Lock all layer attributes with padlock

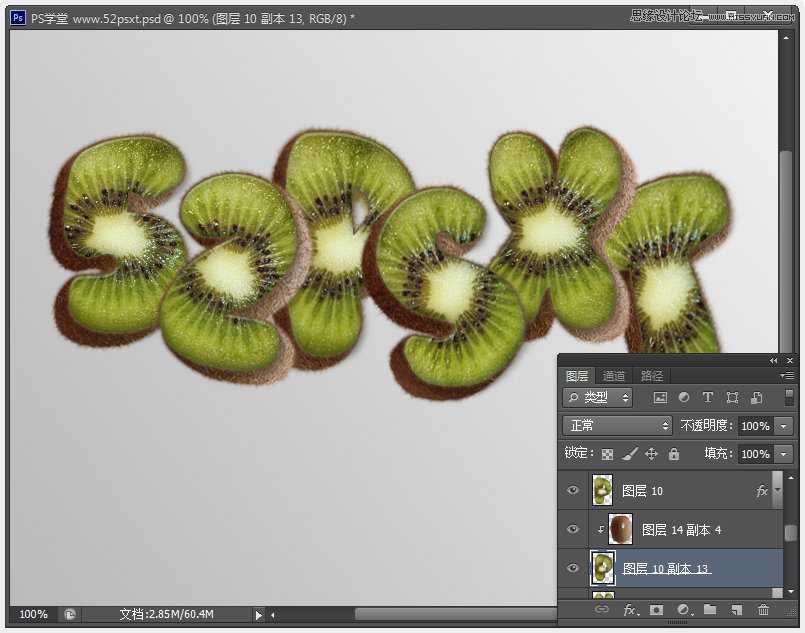point(674,454)
